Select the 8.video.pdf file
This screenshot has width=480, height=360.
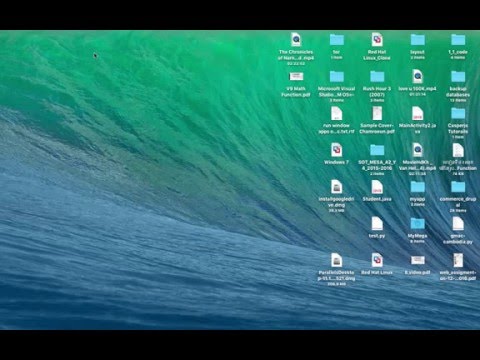[417, 260]
